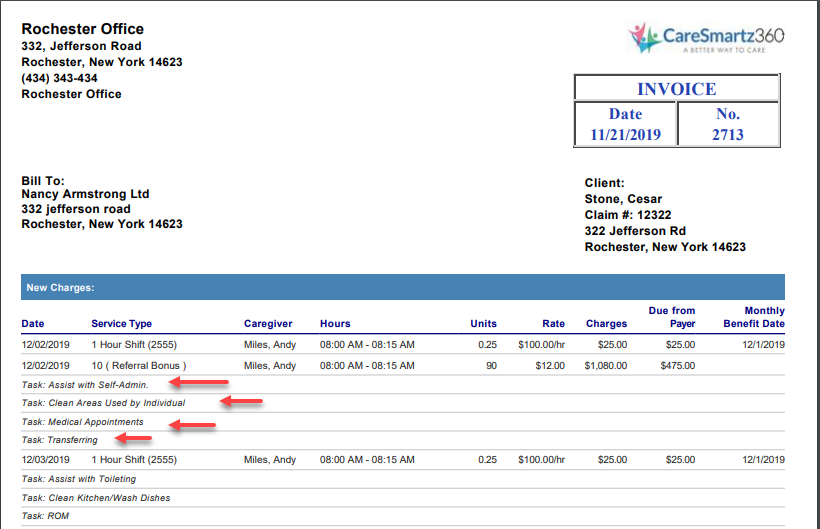
Task: Click the $1,080.00 charges cell
Action: 606,366
